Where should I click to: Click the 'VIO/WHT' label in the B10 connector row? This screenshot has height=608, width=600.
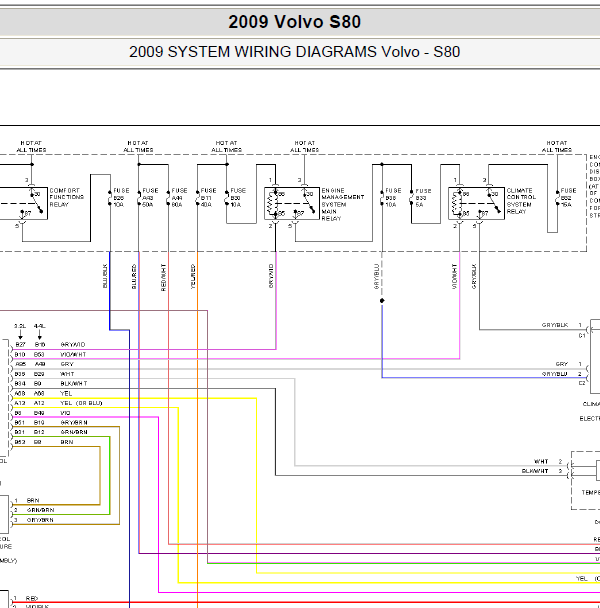73,354
